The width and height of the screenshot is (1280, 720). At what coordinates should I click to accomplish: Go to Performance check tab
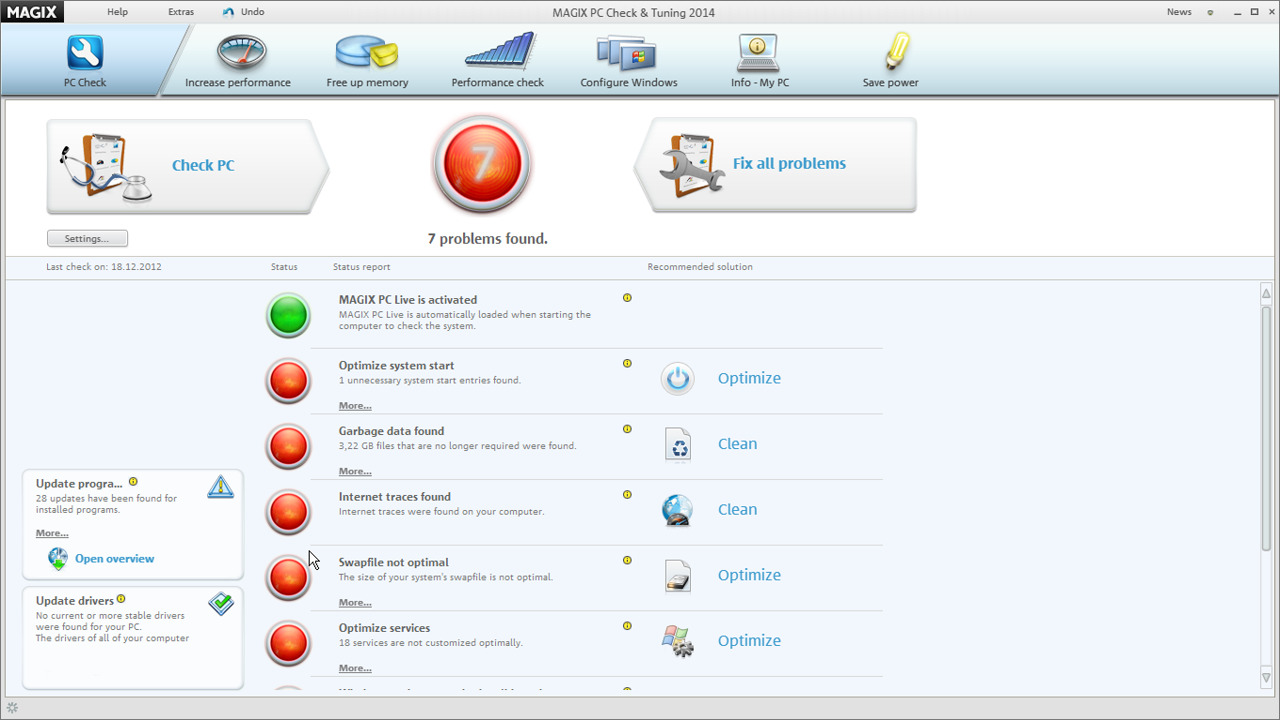point(497,62)
